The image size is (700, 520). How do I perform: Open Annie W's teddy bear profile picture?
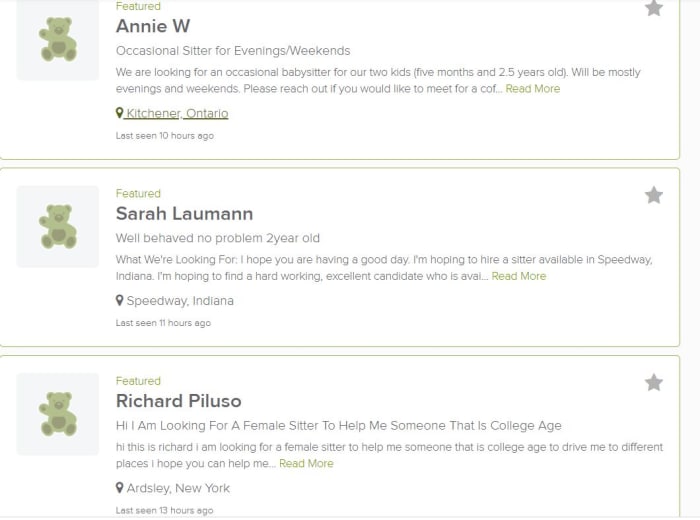click(x=58, y=40)
